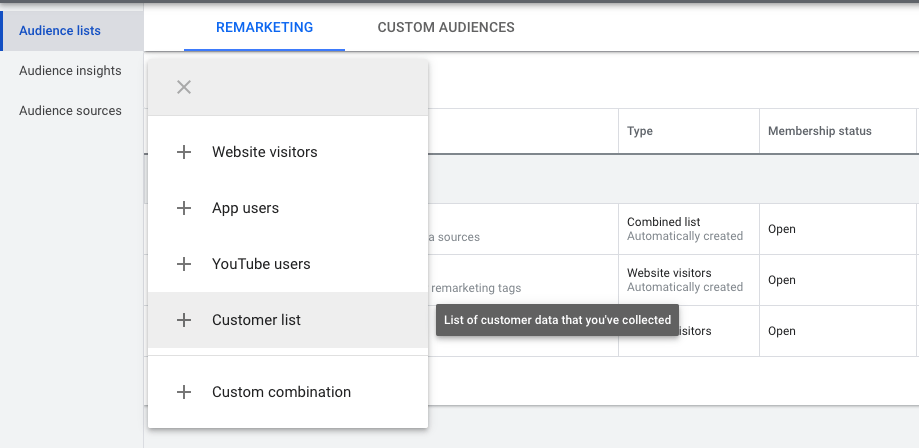This screenshot has height=448, width=919.
Task: Pick Customer list menu entry
Action: [x=256, y=320]
